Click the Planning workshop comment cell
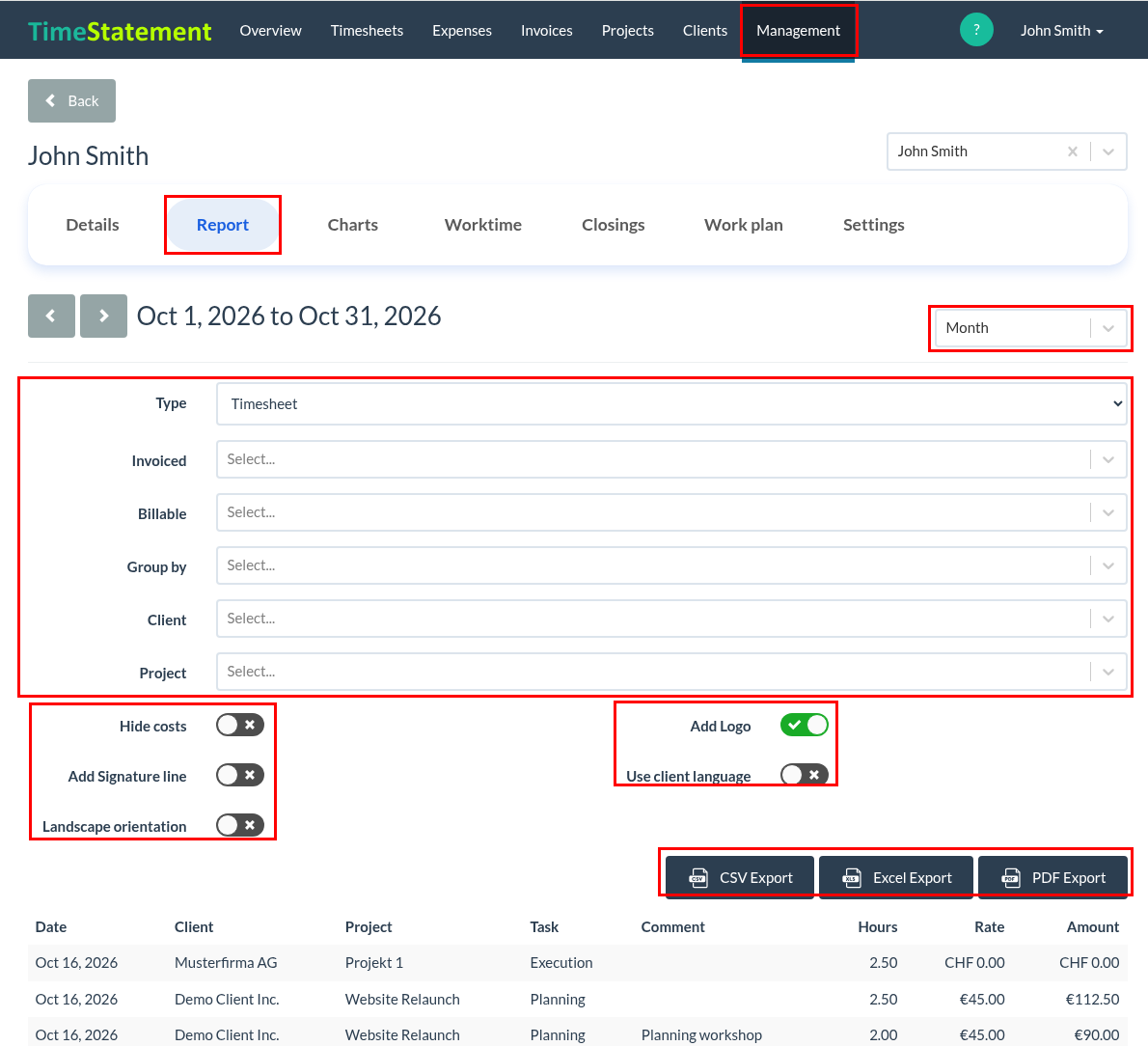The height and width of the screenshot is (1046, 1148). [x=701, y=1035]
